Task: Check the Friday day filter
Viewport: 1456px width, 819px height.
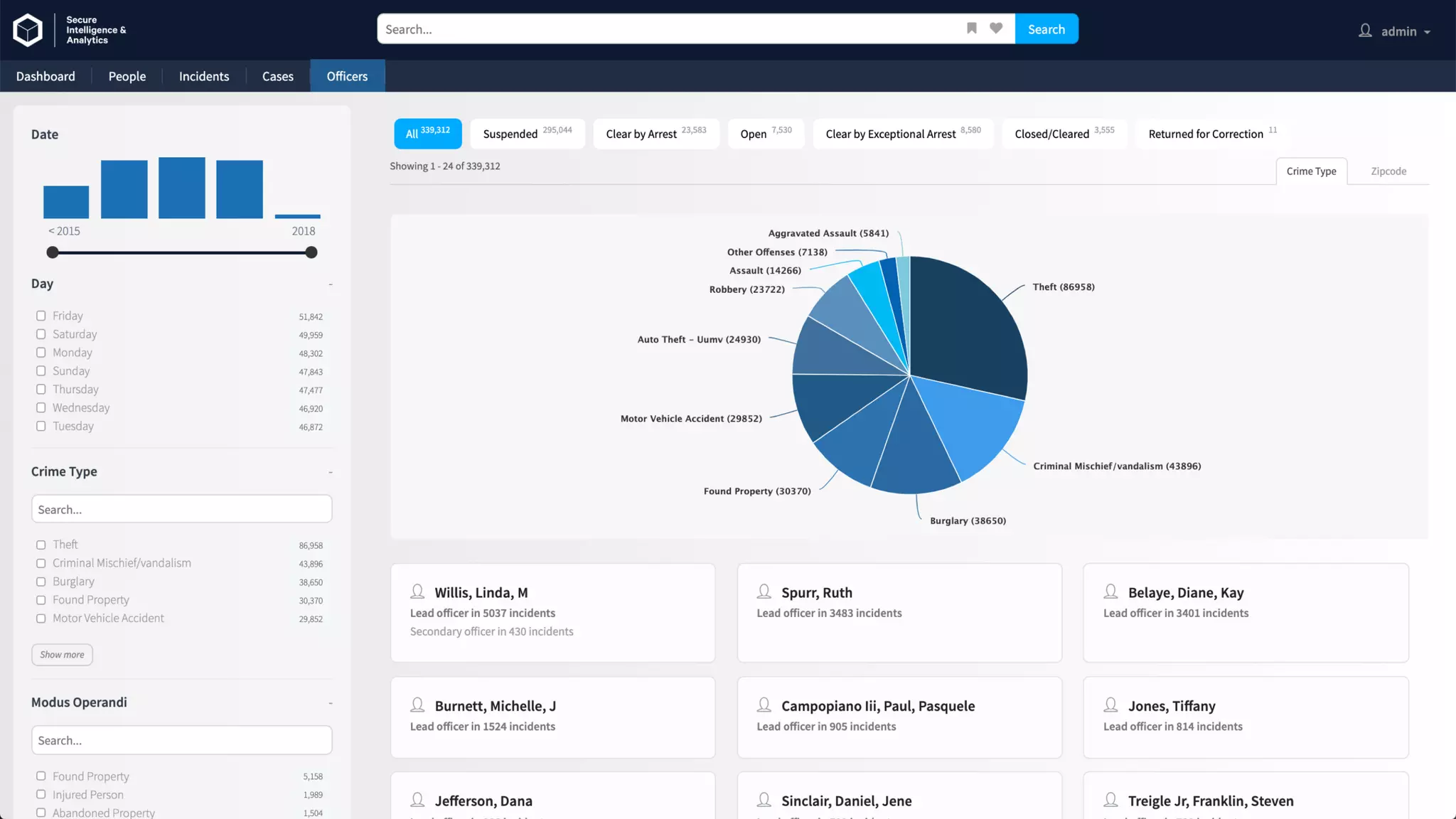Action: click(x=41, y=316)
